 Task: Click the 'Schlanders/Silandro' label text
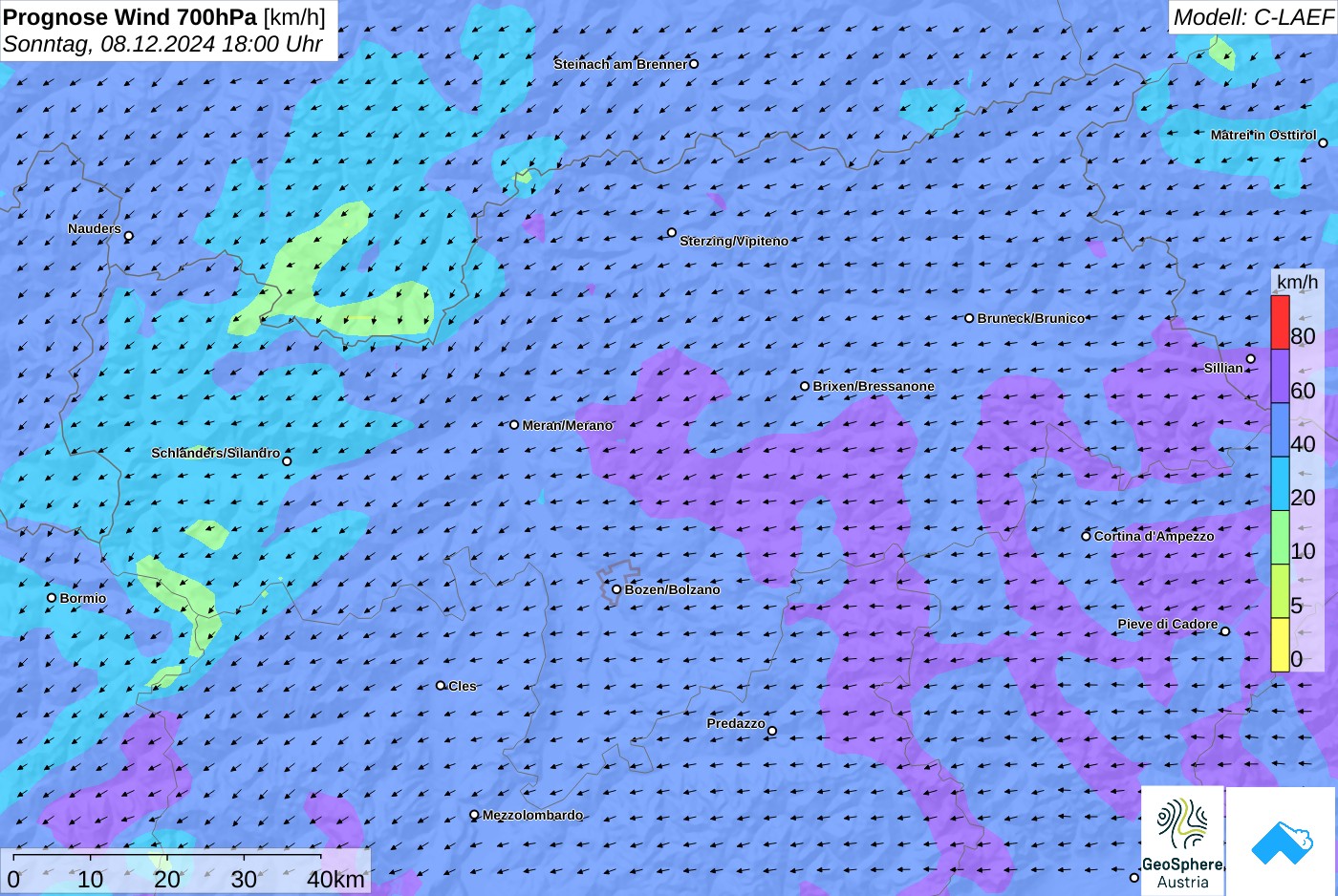(x=216, y=453)
